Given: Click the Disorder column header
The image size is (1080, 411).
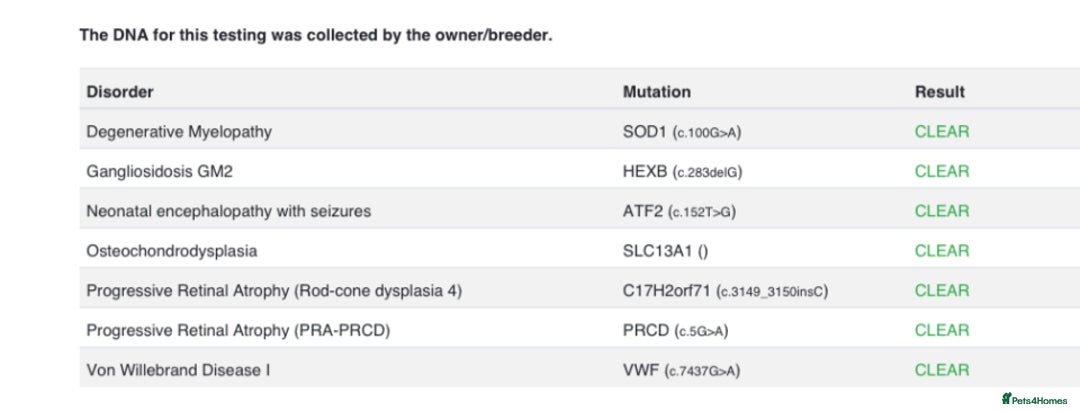Looking at the screenshot, I should pos(120,92).
